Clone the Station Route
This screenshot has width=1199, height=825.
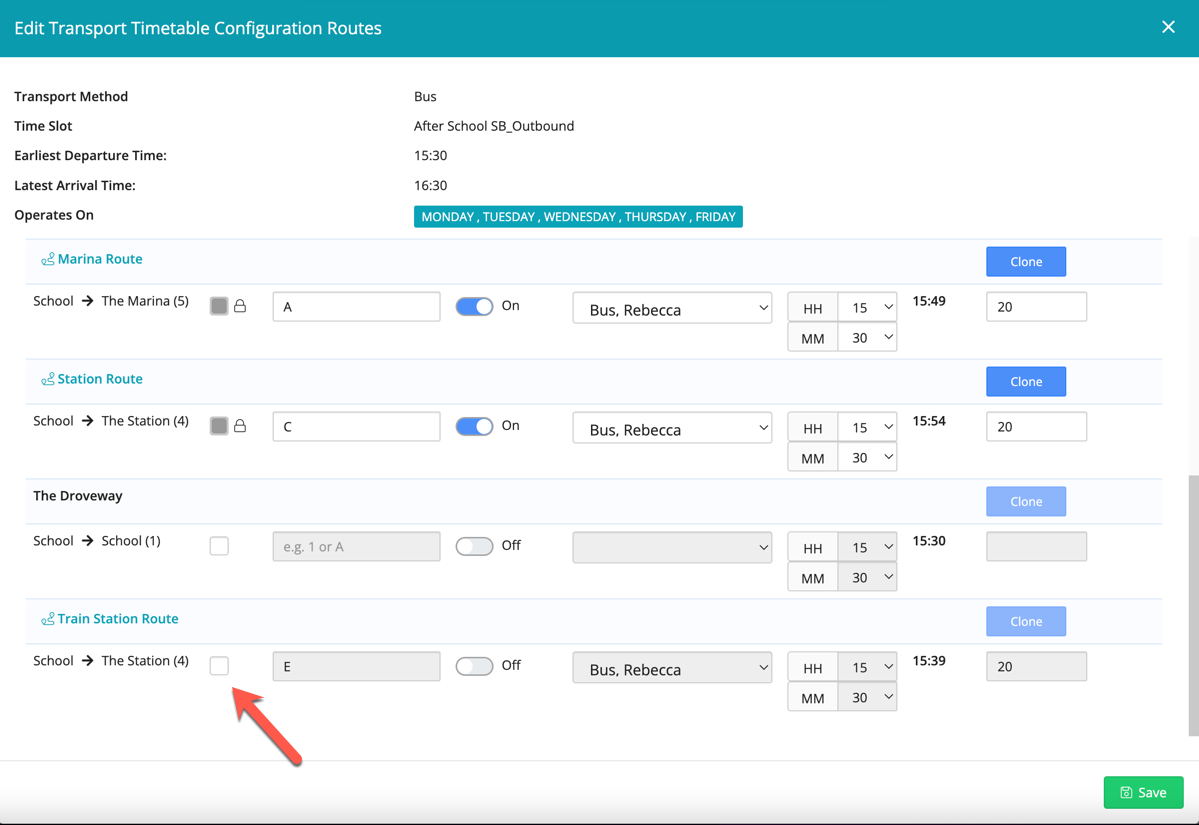[1026, 382]
